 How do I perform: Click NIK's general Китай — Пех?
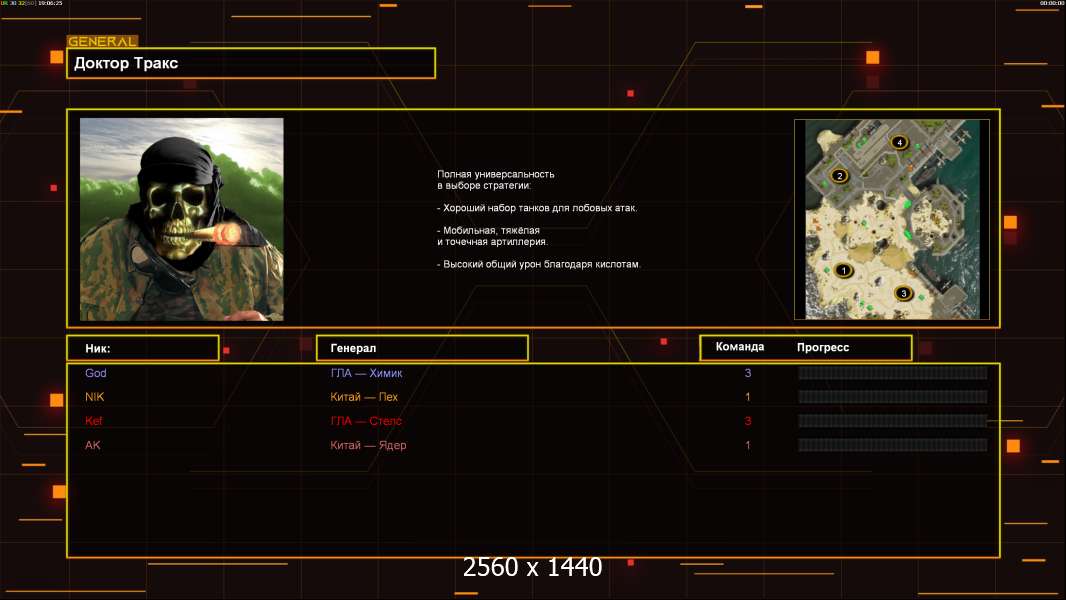[x=364, y=397]
